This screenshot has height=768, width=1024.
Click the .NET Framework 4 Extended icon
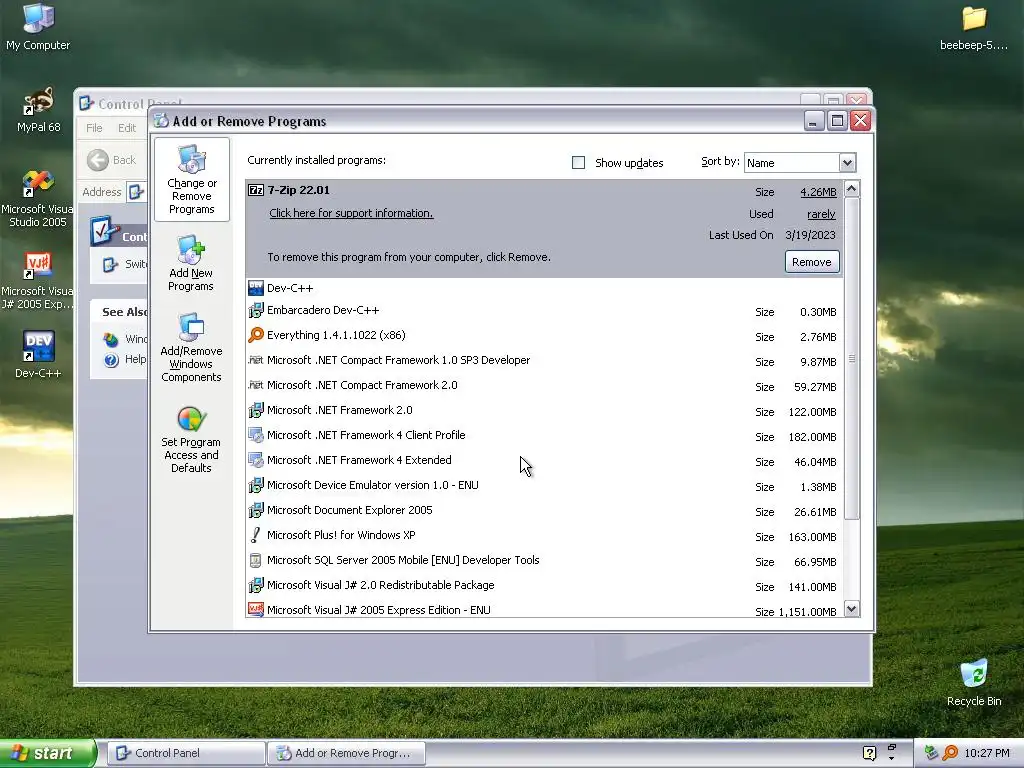tap(256, 460)
